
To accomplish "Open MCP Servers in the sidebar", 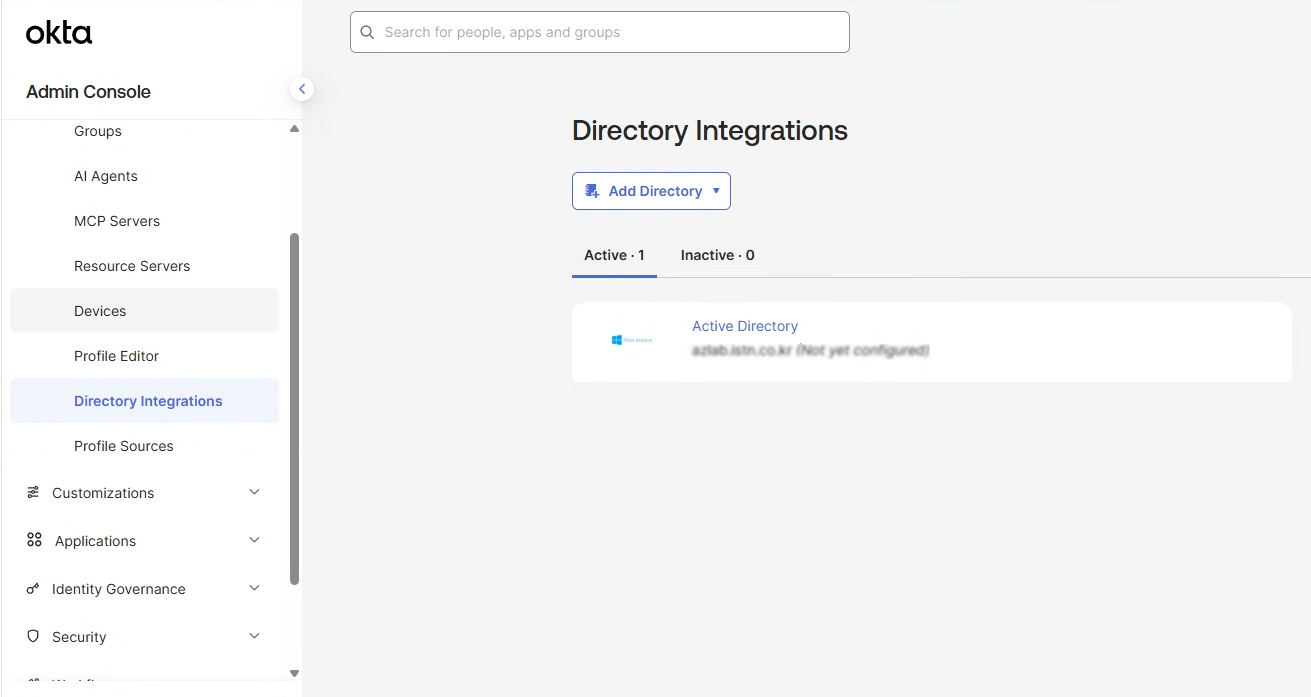I will click(x=117, y=221).
